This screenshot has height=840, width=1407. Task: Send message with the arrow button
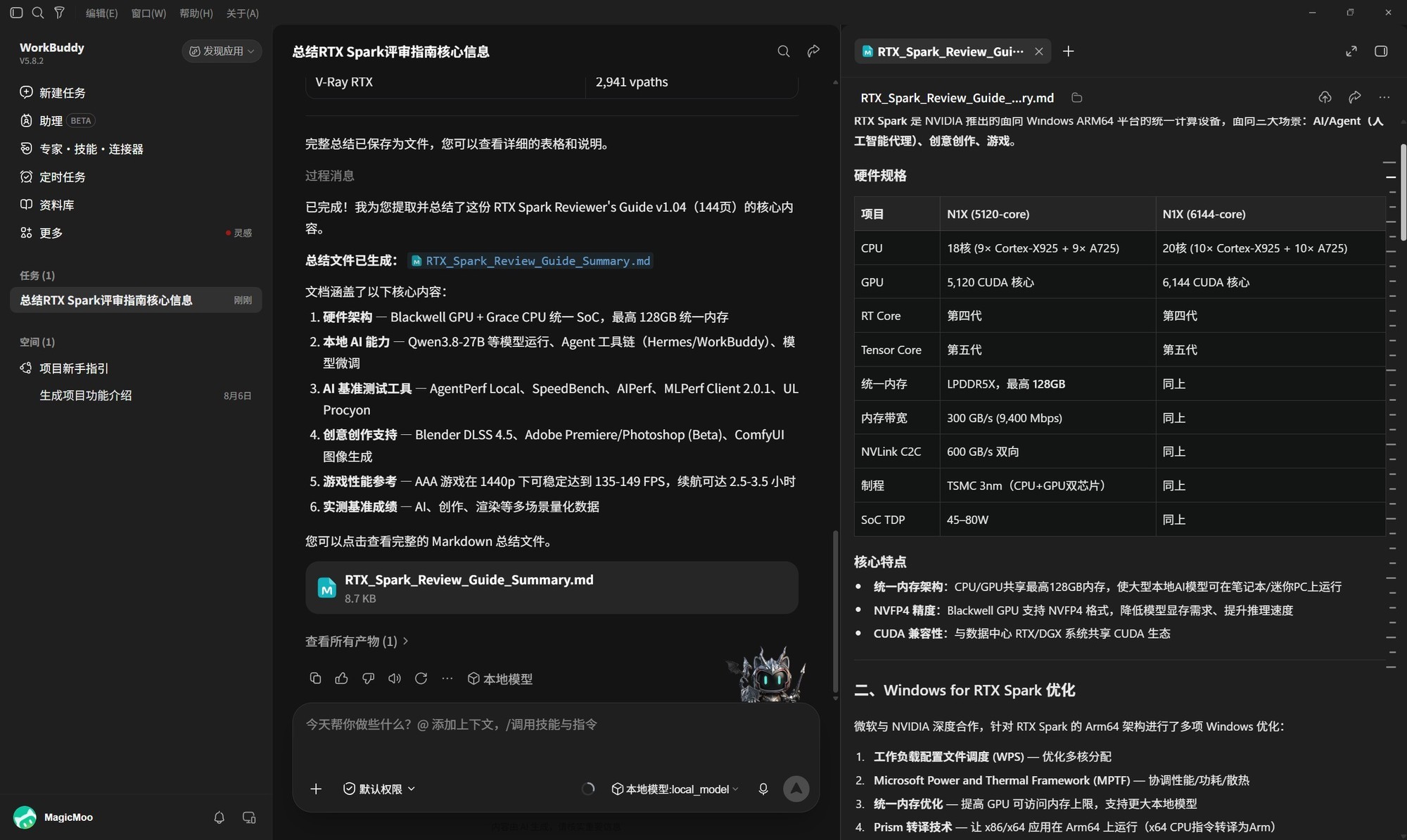coord(796,789)
